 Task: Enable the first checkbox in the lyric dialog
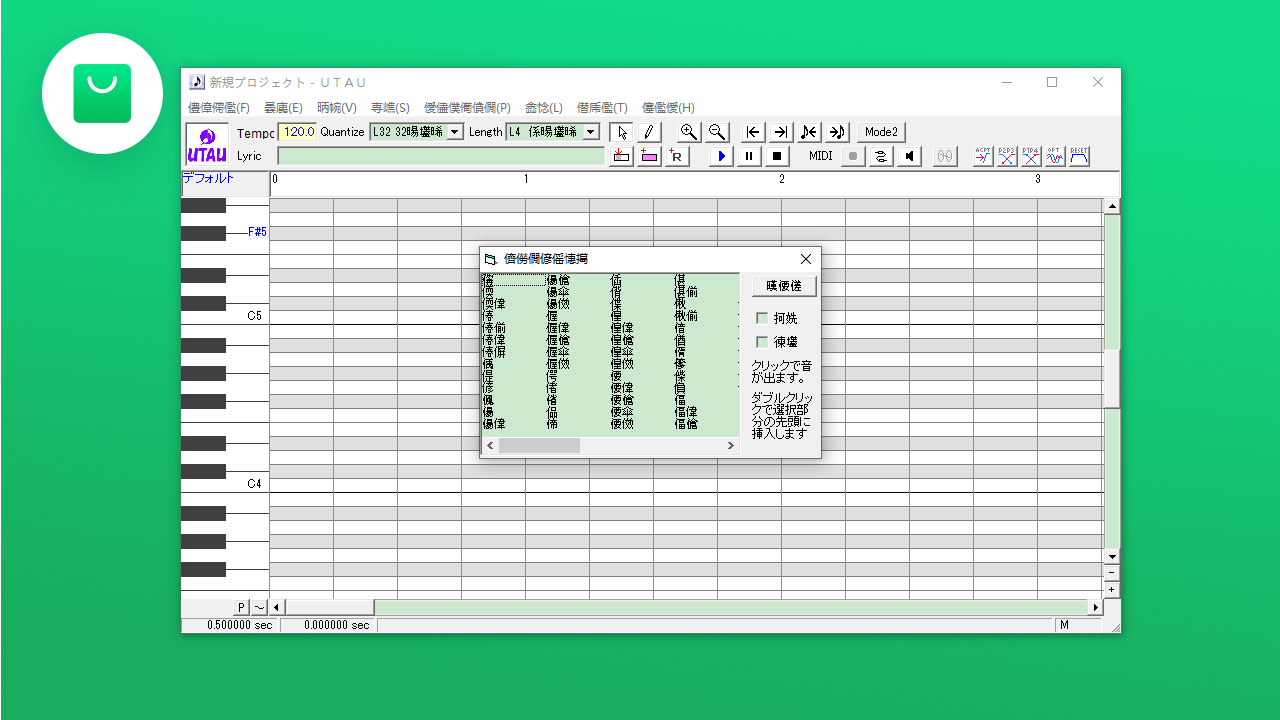[763, 318]
